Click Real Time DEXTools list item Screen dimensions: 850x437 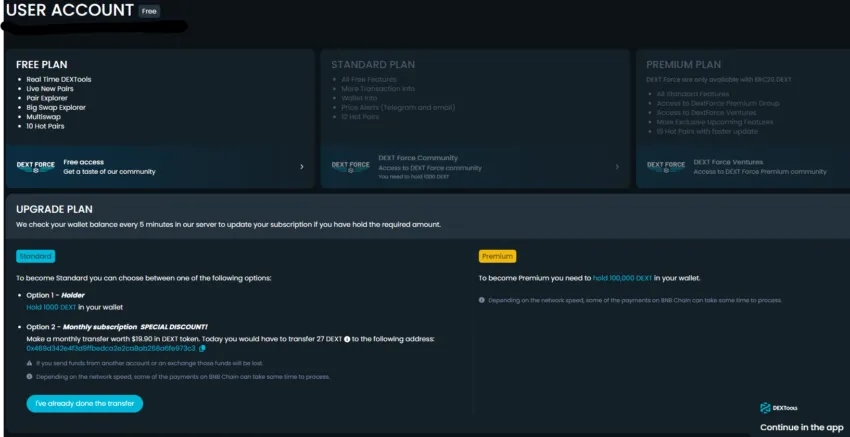click(59, 80)
